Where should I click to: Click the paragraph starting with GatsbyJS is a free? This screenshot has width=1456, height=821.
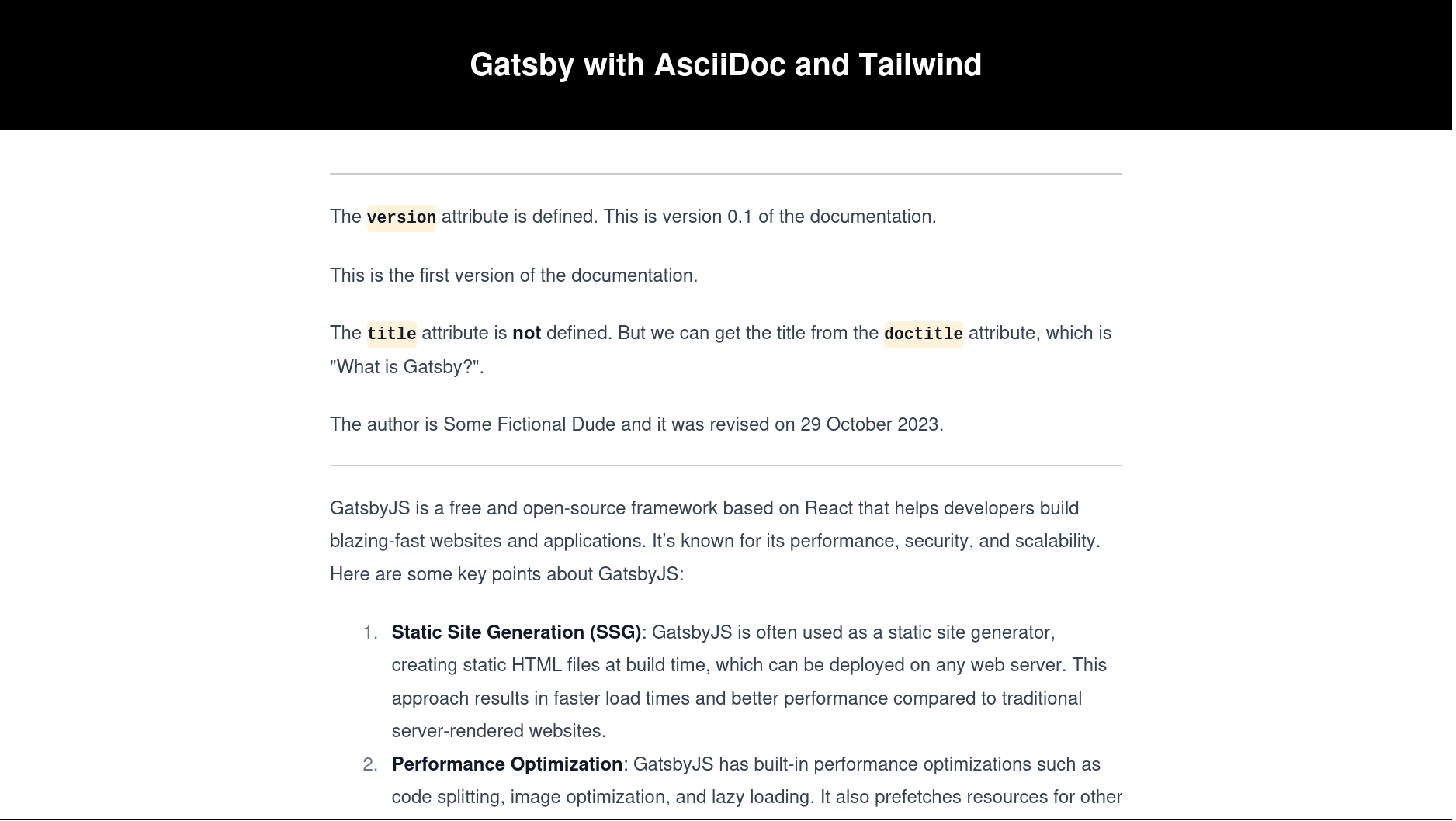click(704, 508)
